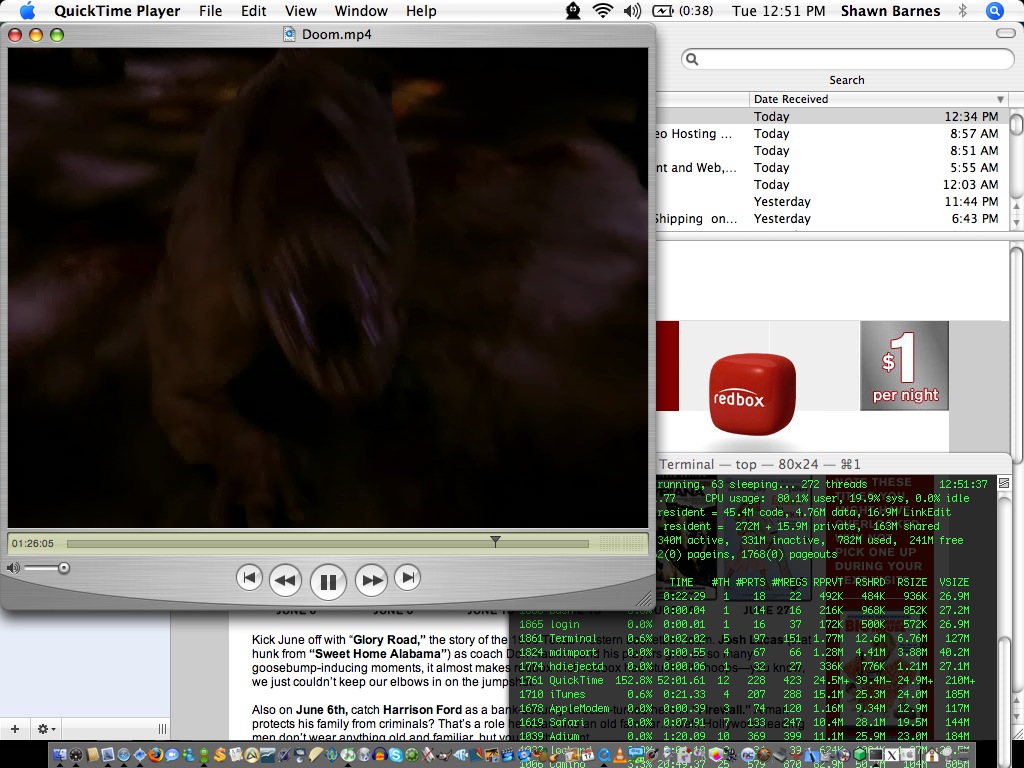Click the Mail sidebar divider handle
1024x768 pixels.
(x=162, y=729)
